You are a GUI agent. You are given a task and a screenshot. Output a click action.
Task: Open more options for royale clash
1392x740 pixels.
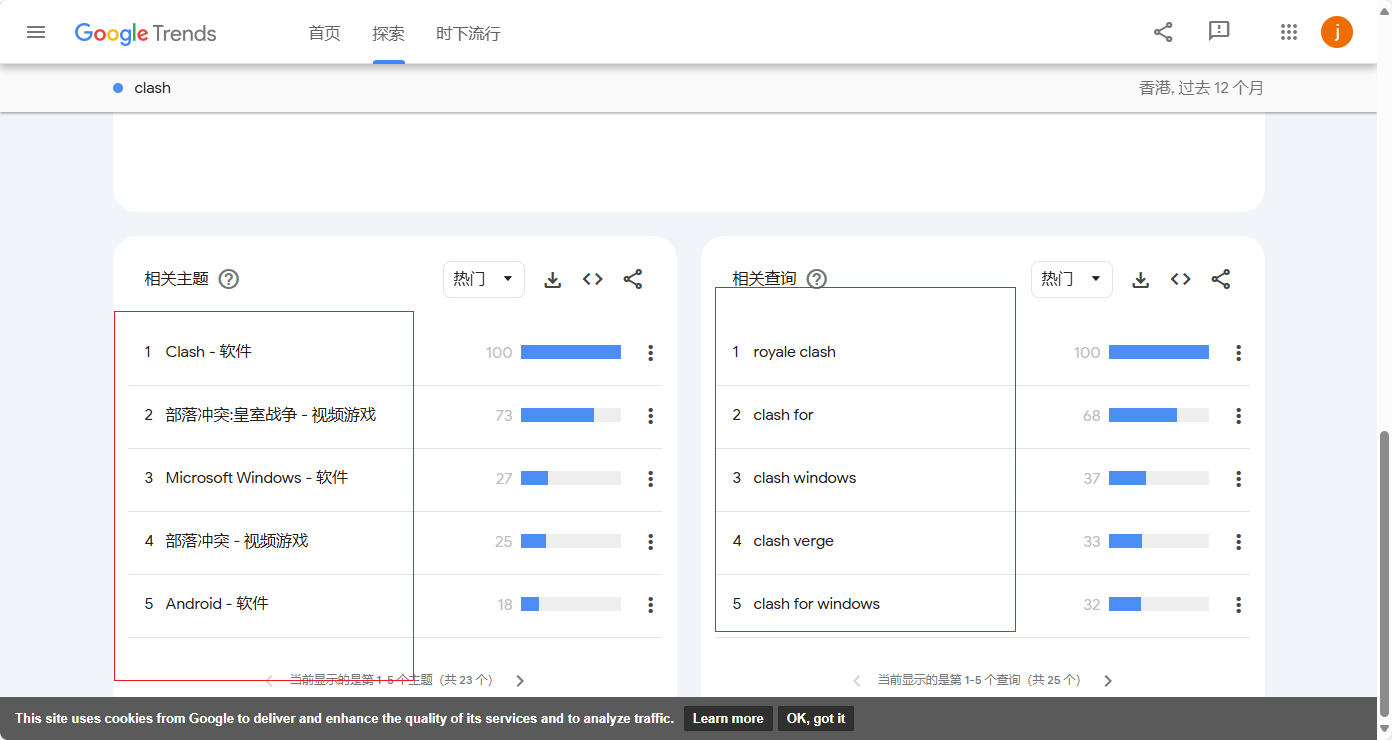click(x=1239, y=353)
